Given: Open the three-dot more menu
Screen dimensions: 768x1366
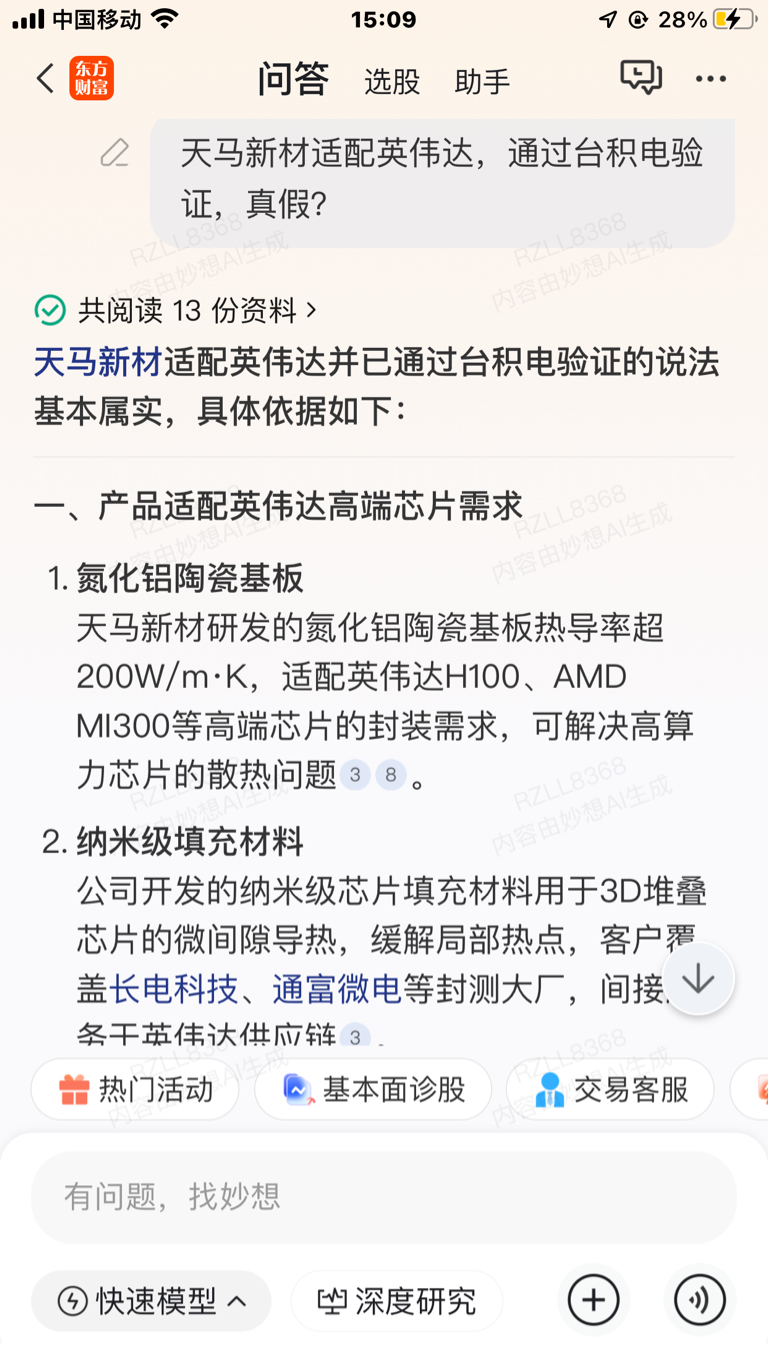Looking at the screenshot, I should pyautogui.click(x=711, y=79).
